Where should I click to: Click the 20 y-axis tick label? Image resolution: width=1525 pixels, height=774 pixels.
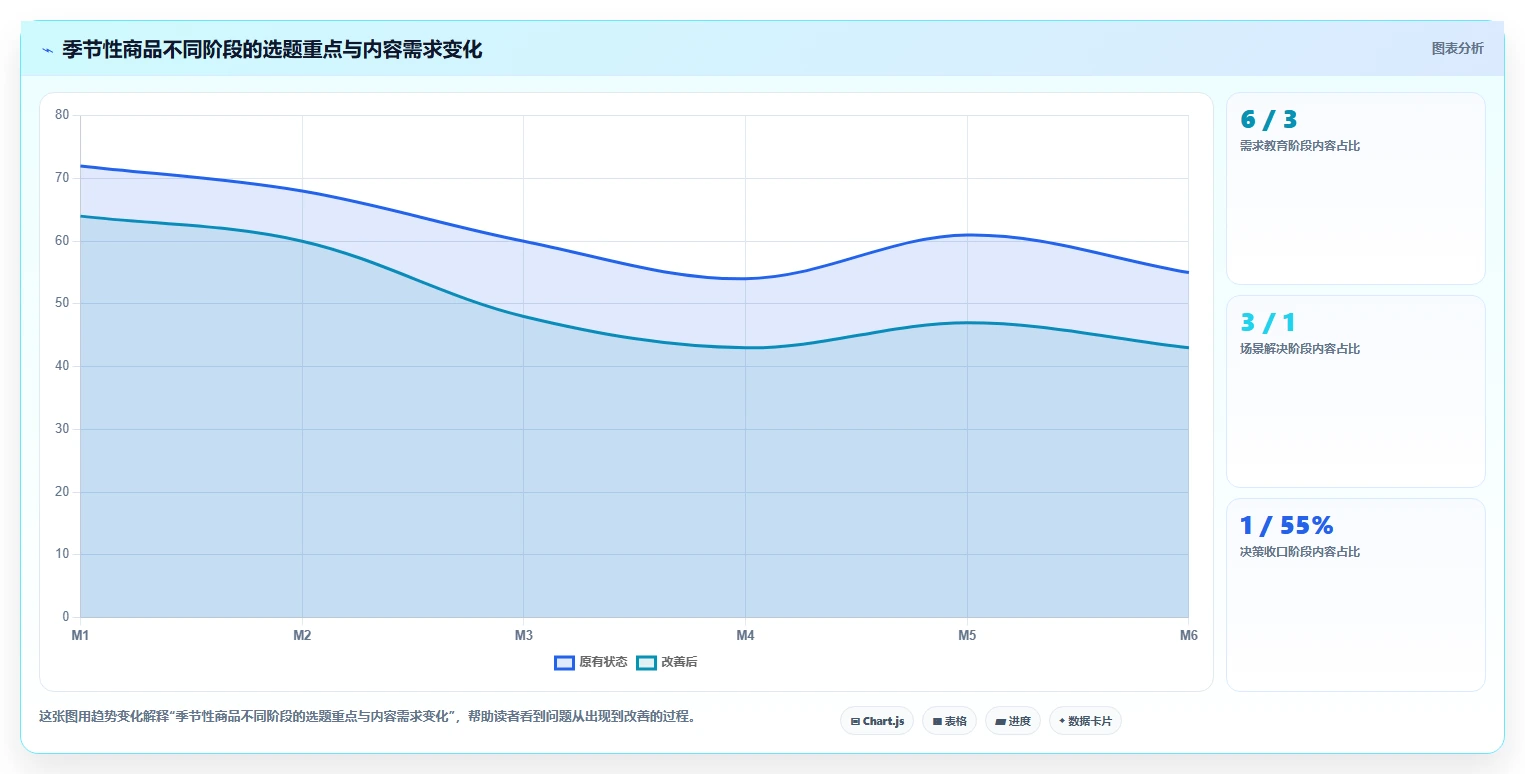(62, 492)
